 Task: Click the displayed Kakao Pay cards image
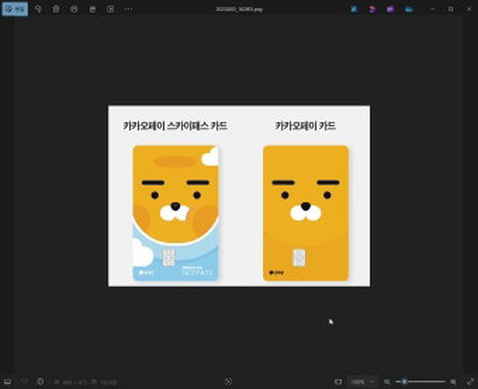[x=239, y=196]
